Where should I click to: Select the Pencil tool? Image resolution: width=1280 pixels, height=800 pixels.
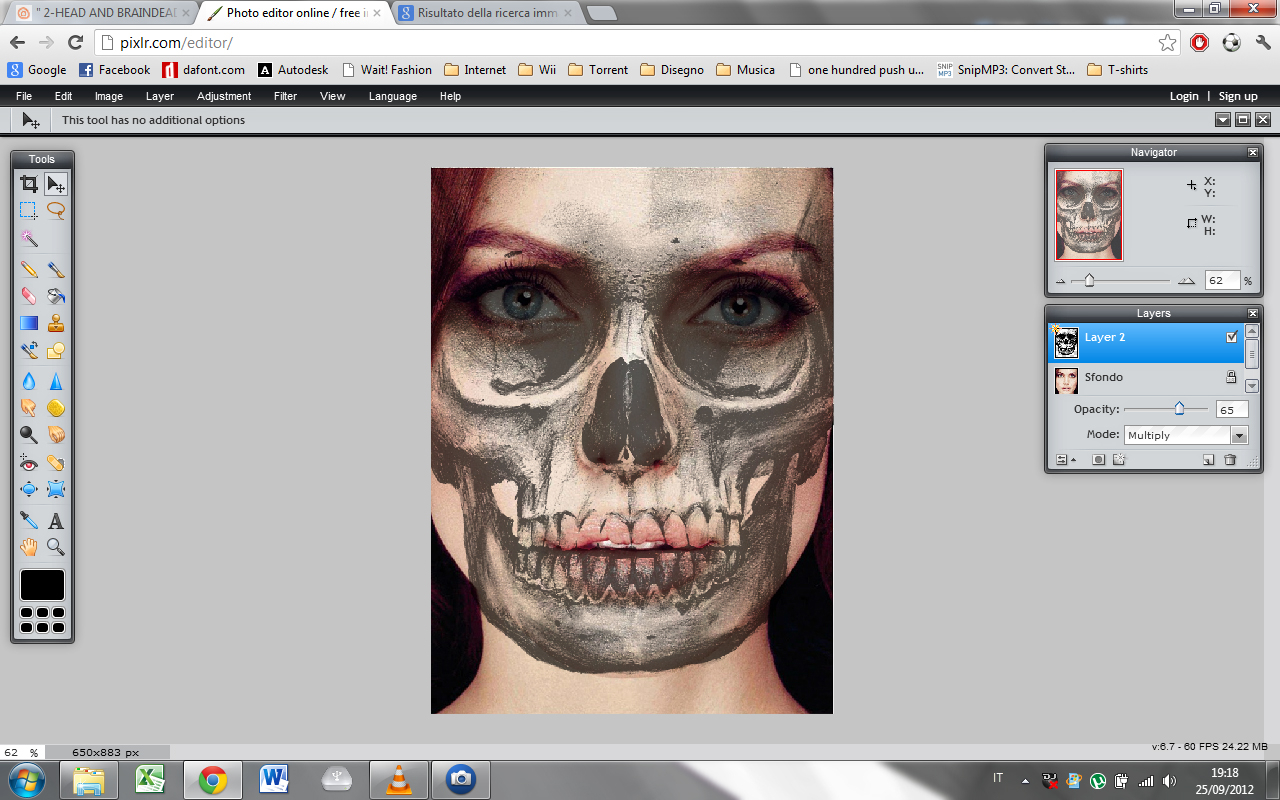(29, 269)
